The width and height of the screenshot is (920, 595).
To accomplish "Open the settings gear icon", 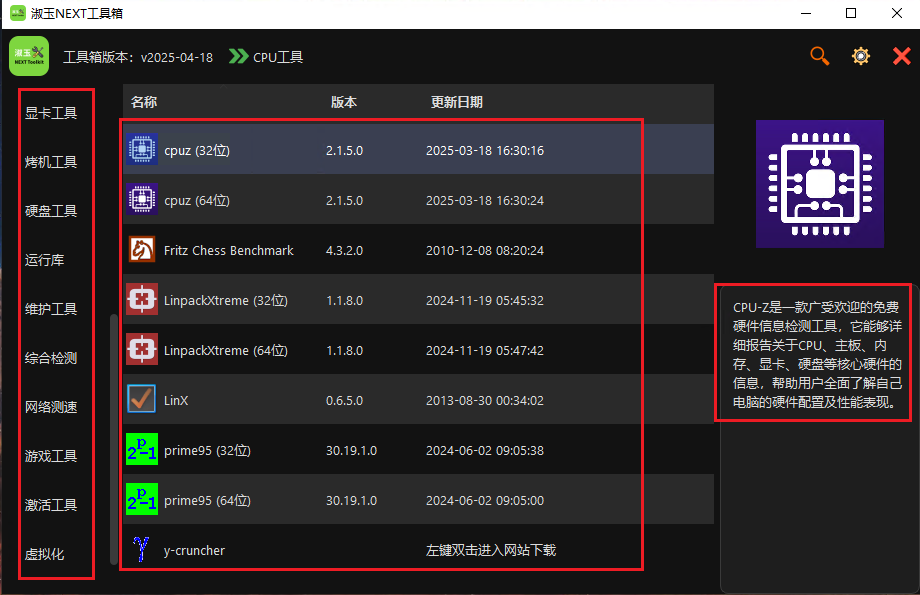I will pyautogui.click(x=860, y=57).
